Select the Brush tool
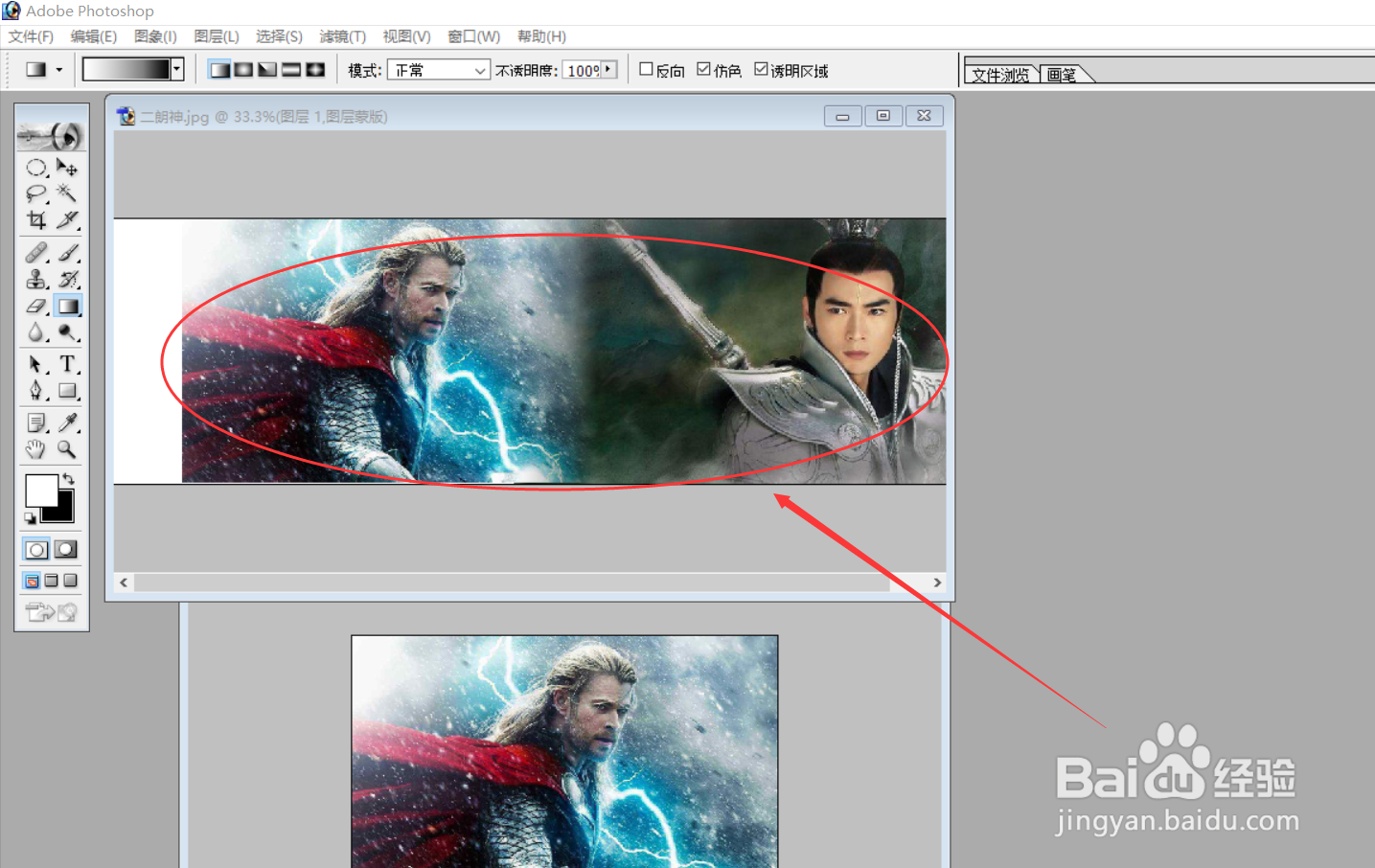This screenshot has width=1375, height=868. [67, 253]
